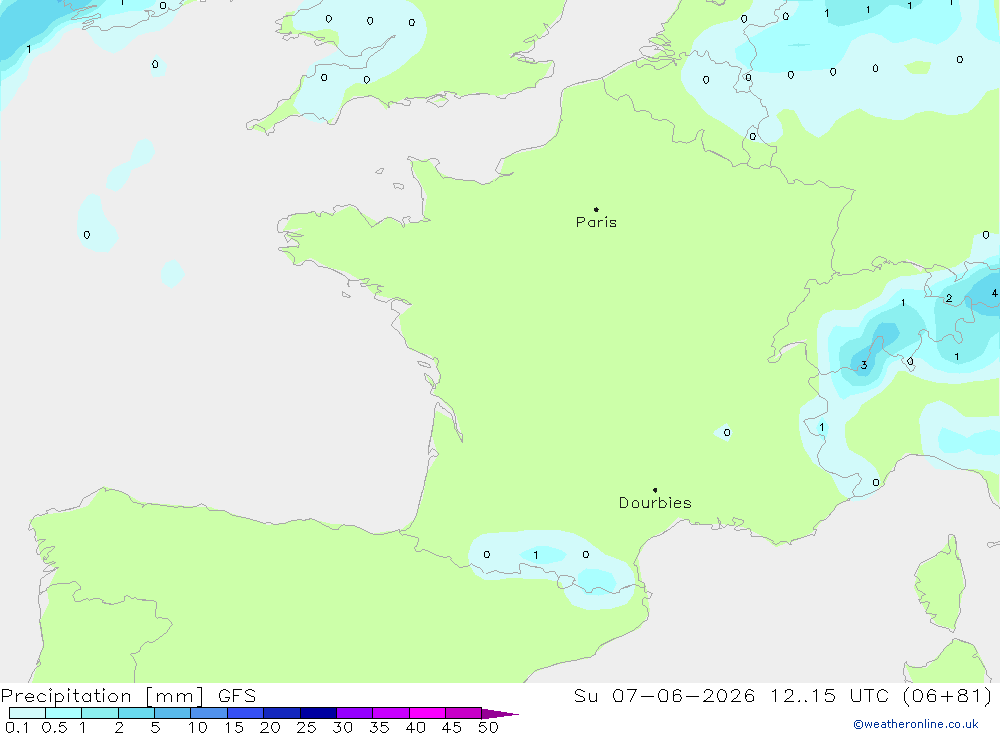The height and width of the screenshot is (733, 1000).
Task: Pick the 0.1–0.5 mm legend color
Action: [x=27, y=713]
